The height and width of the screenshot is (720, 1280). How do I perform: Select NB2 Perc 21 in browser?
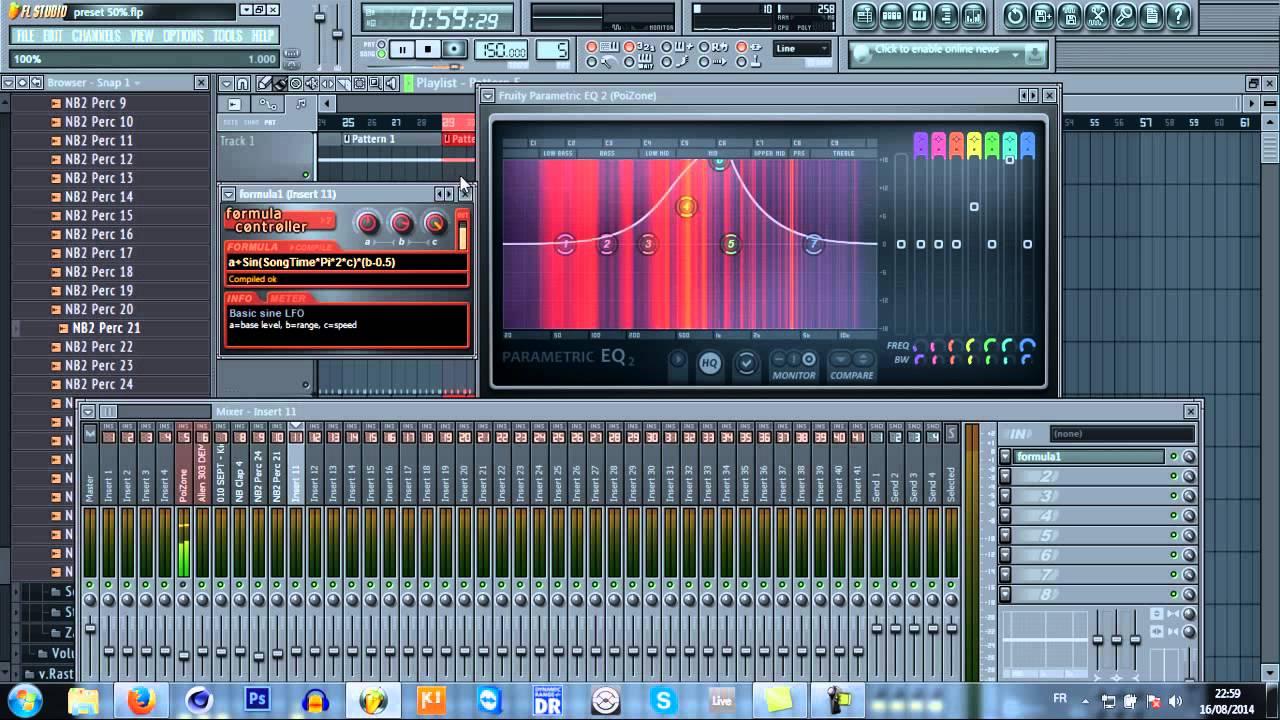click(x=106, y=328)
